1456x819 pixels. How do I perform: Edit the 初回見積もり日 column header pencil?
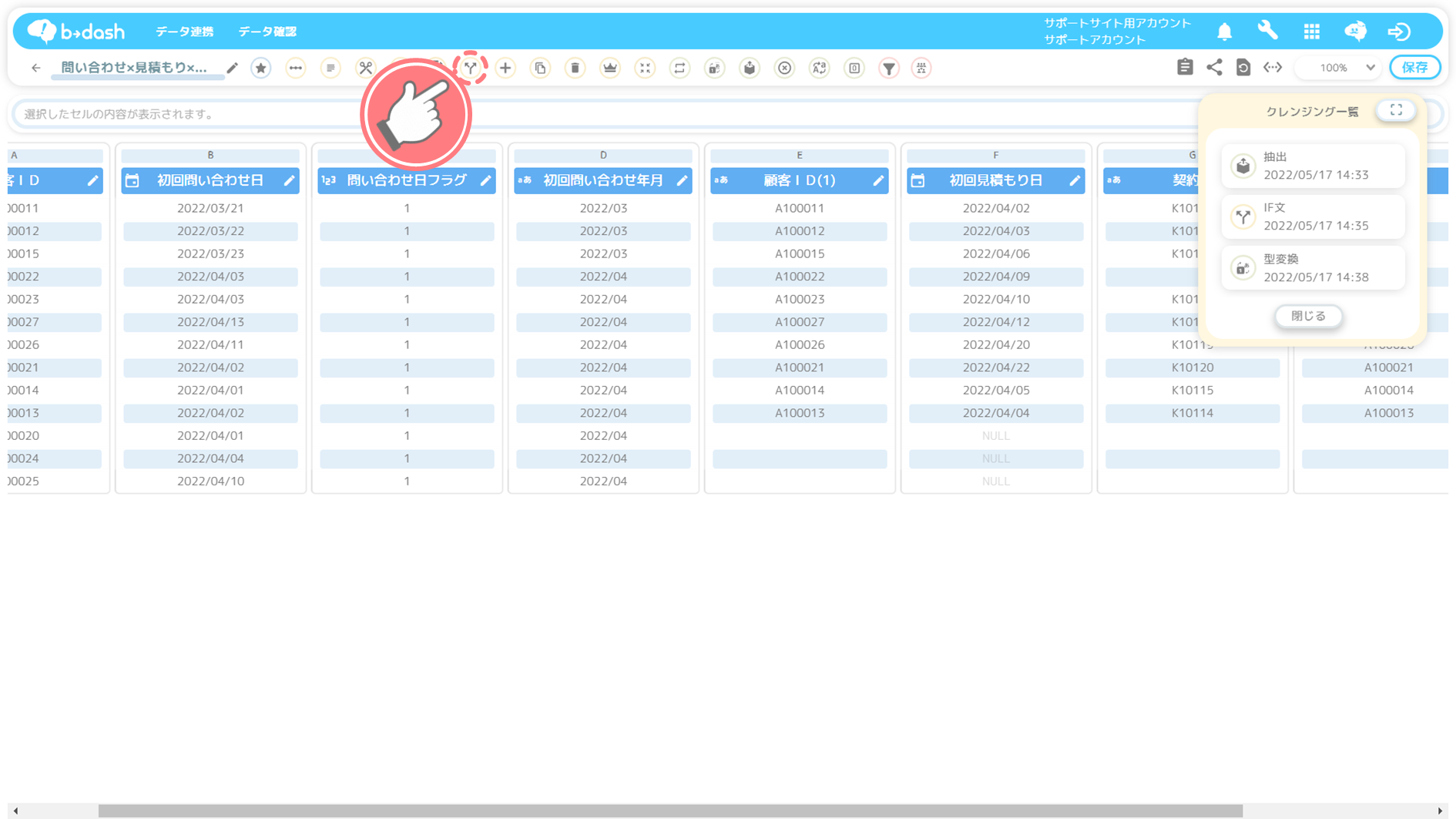pos(1075,180)
